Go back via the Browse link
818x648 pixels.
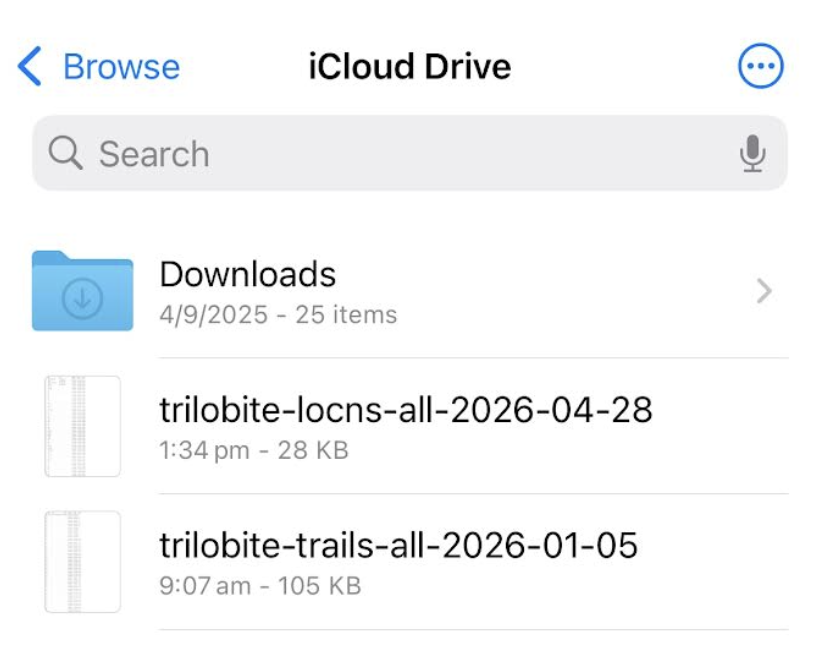121,67
